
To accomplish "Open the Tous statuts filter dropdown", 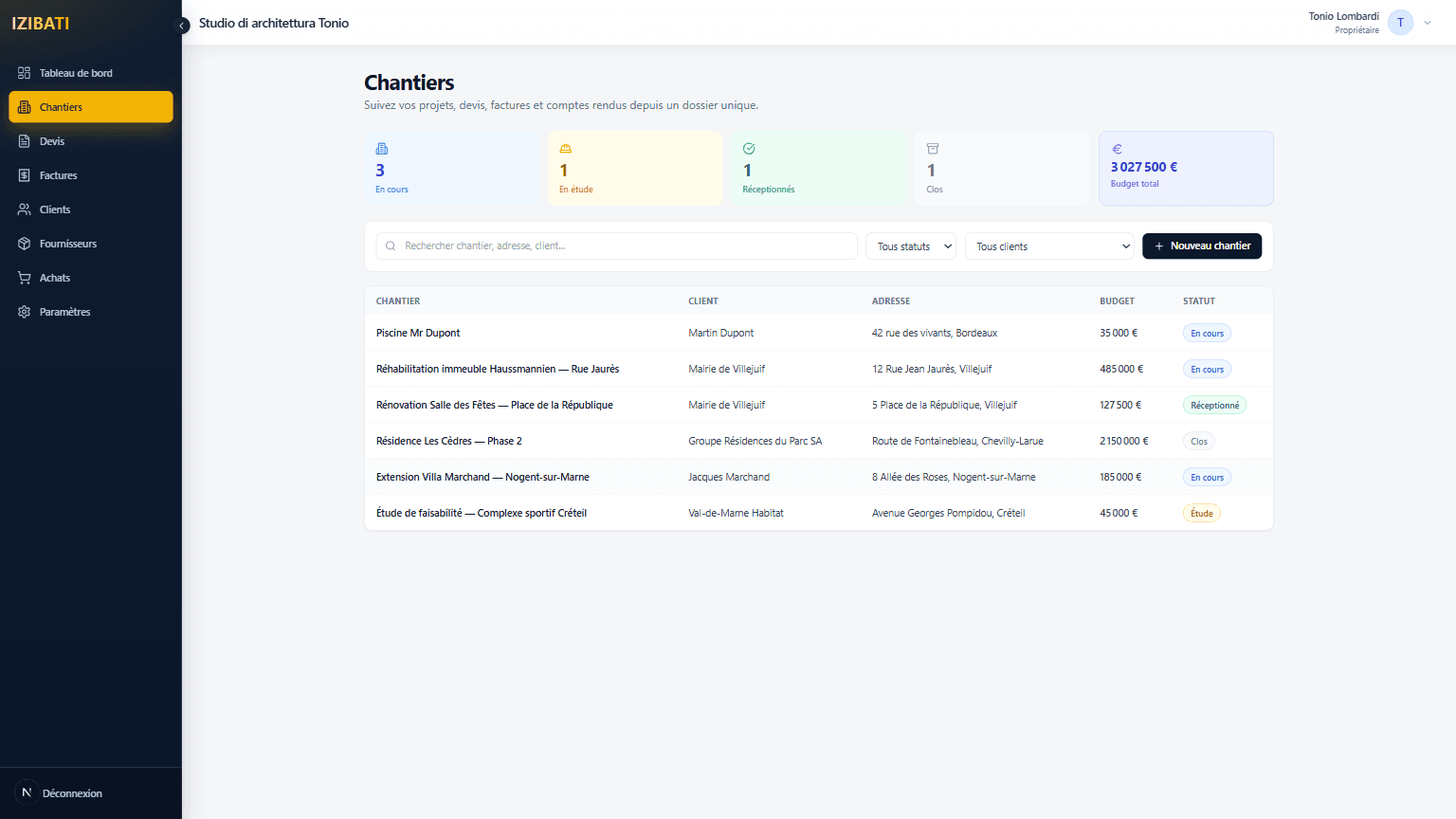I will (x=911, y=246).
